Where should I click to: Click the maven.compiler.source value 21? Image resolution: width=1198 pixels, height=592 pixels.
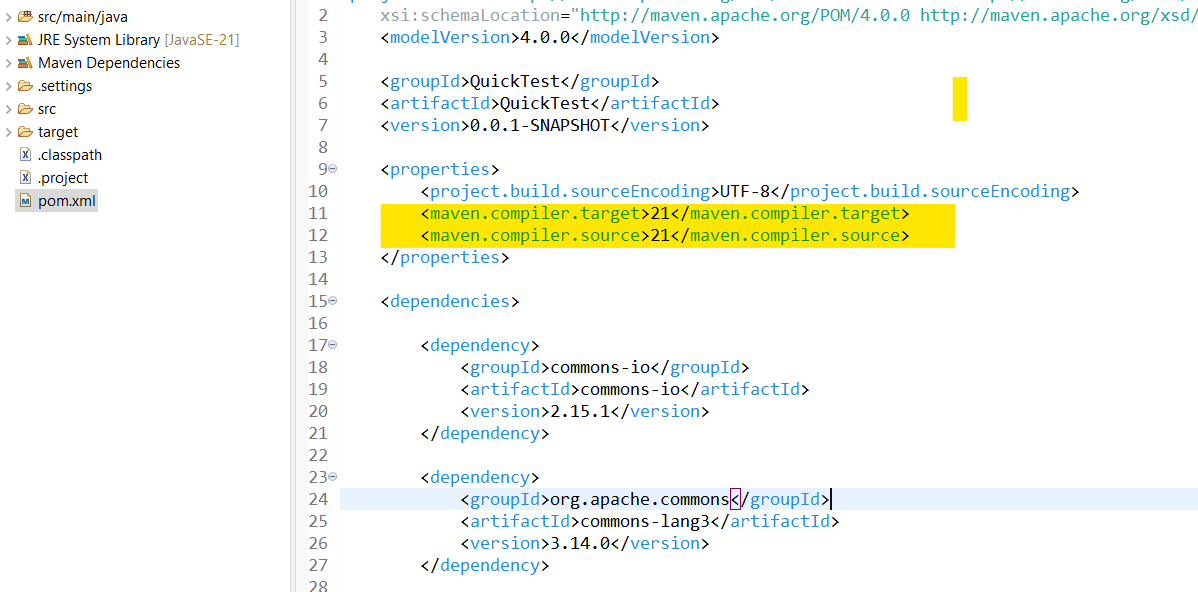660,235
